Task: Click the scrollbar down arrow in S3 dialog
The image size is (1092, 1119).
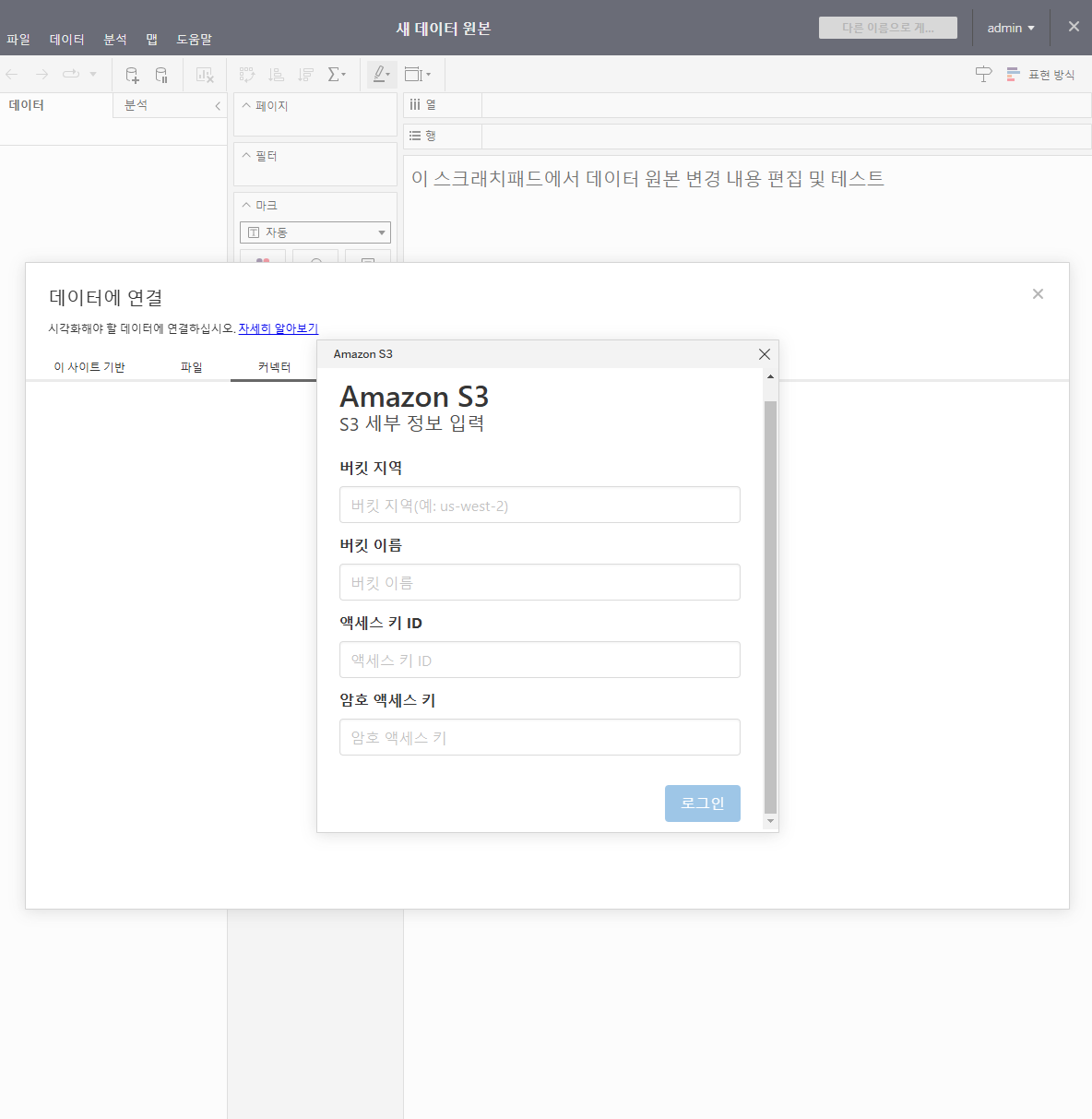Action: (771, 821)
